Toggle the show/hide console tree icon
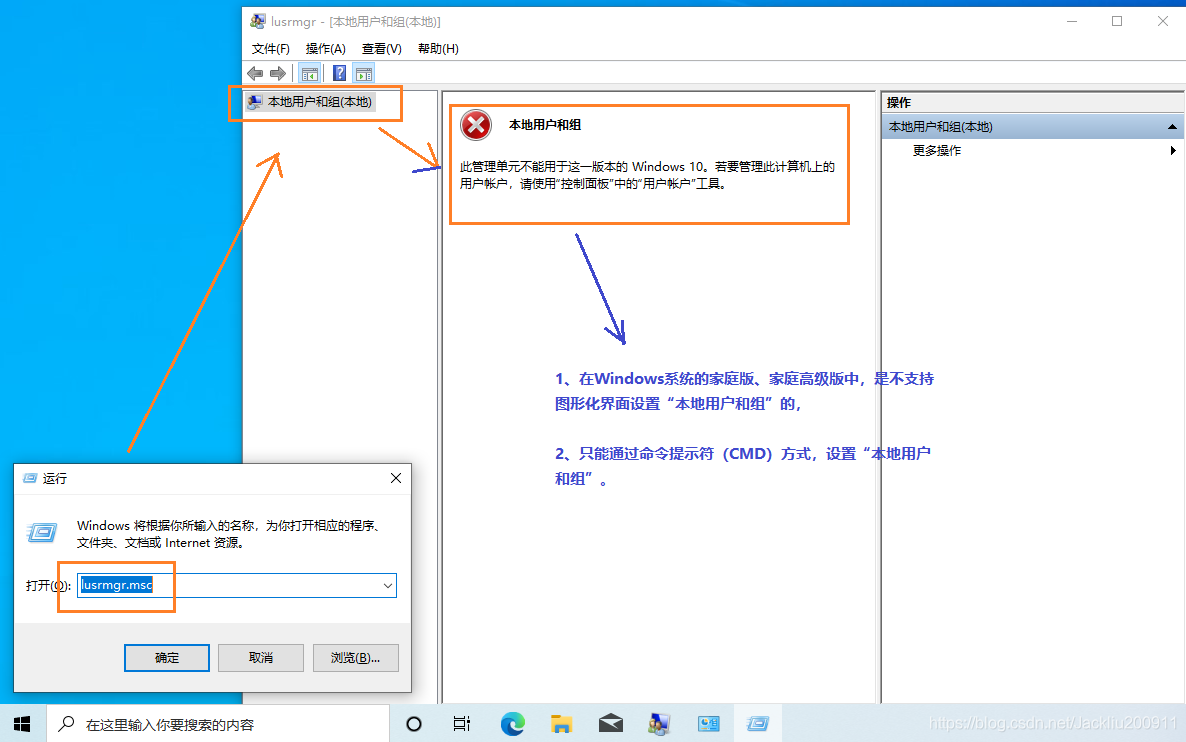 coord(309,73)
